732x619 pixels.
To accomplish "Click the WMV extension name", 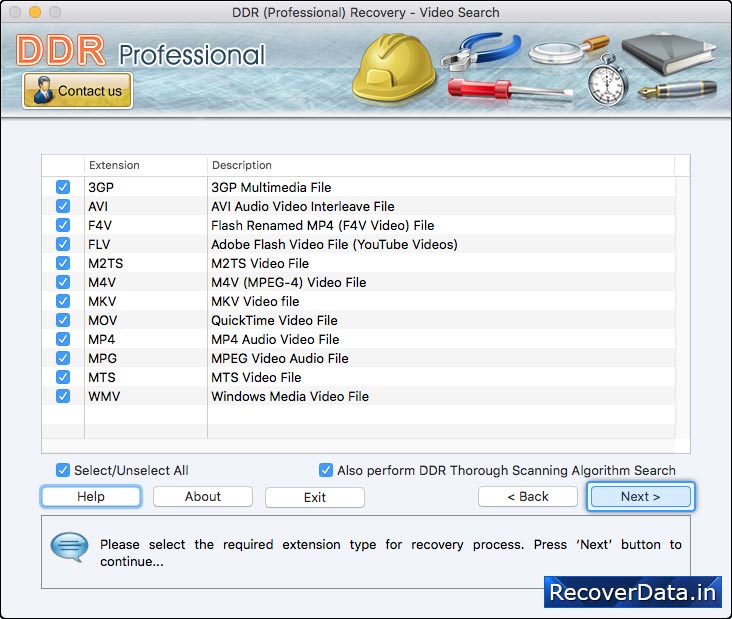I will pos(104,396).
